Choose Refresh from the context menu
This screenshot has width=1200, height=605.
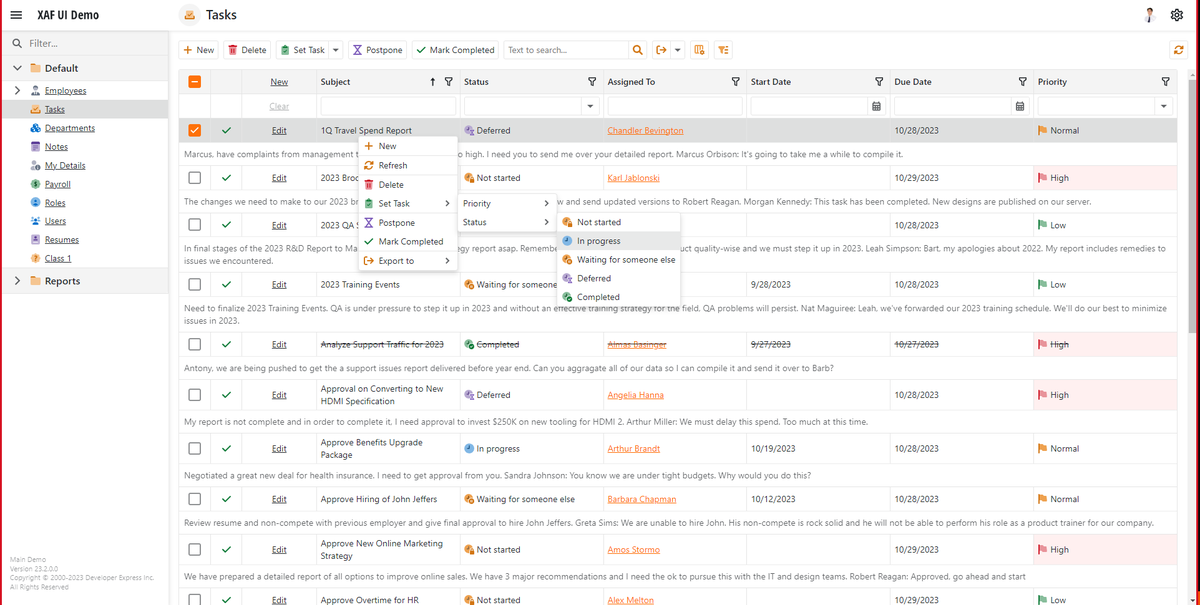(x=407, y=165)
